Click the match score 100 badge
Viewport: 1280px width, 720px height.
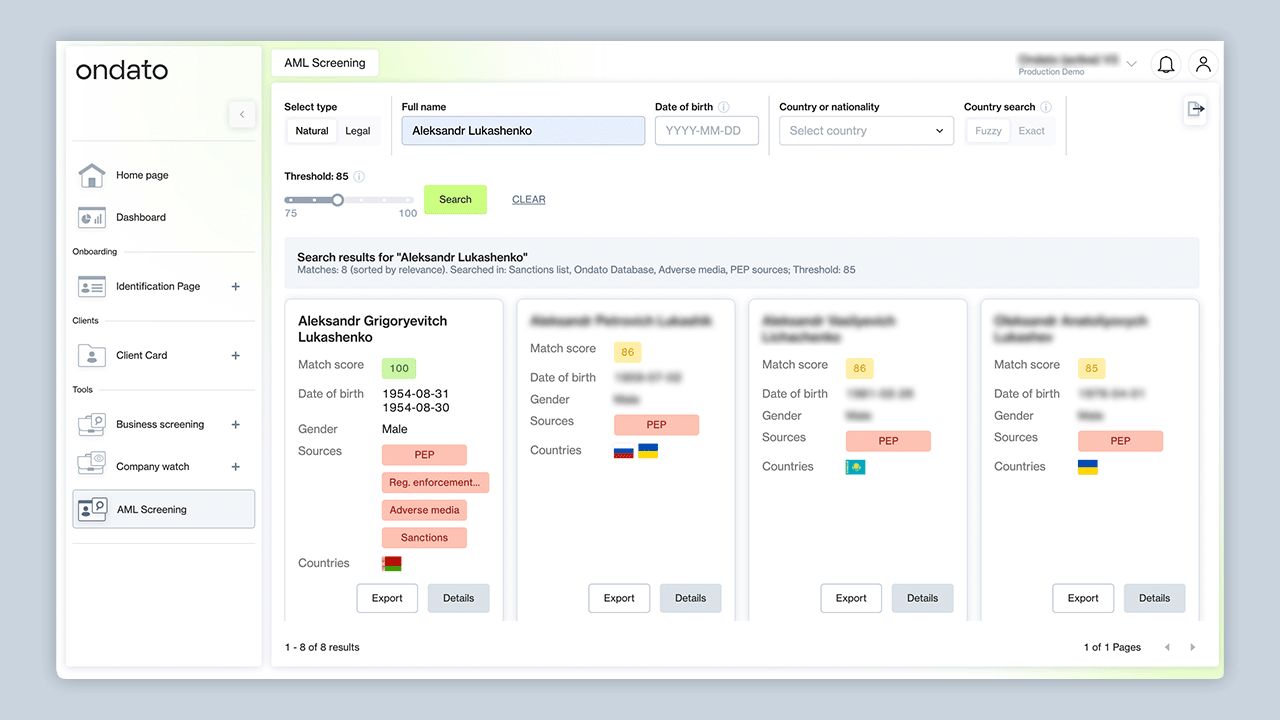point(399,368)
